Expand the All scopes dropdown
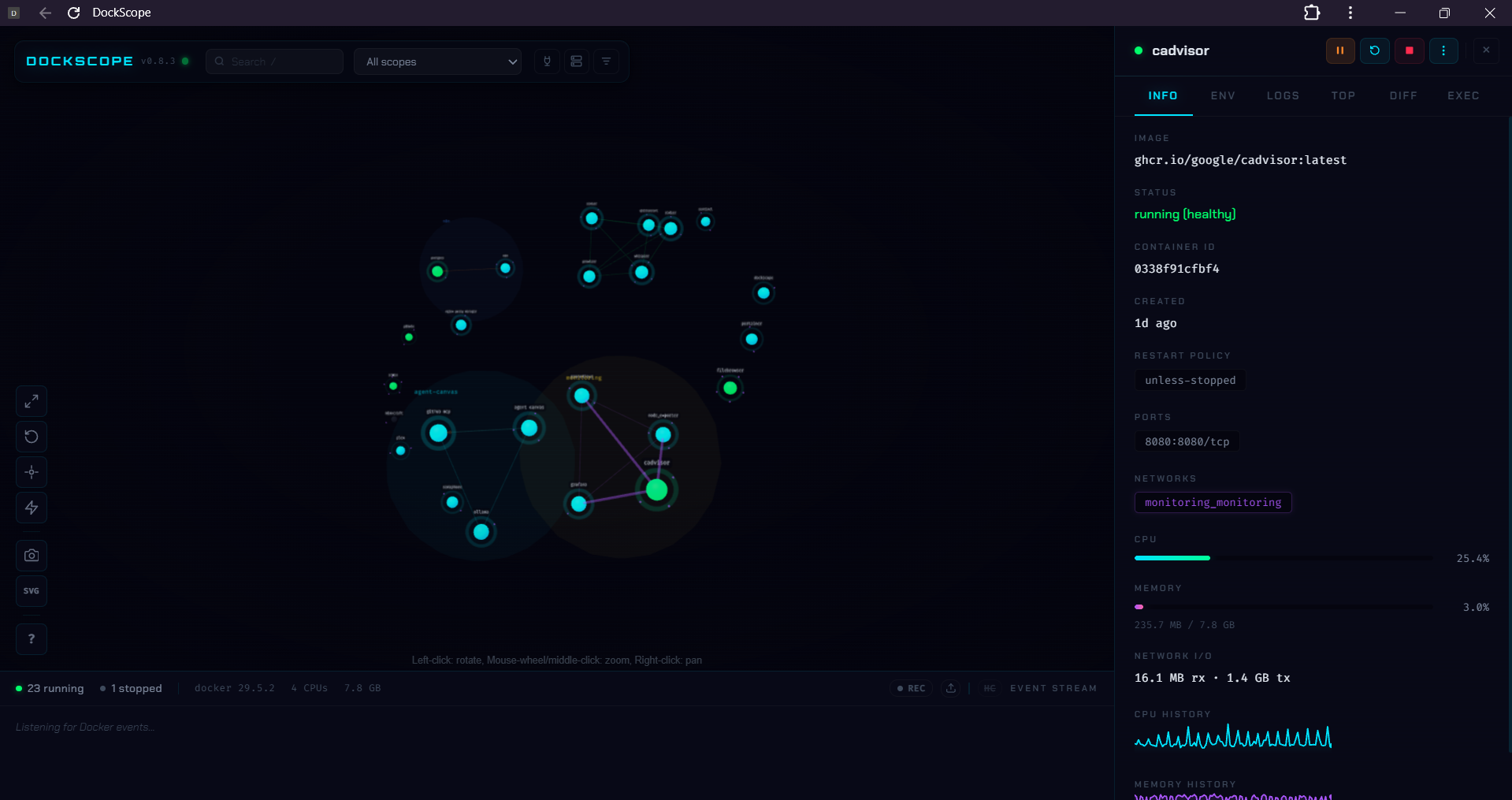 coord(438,61)
